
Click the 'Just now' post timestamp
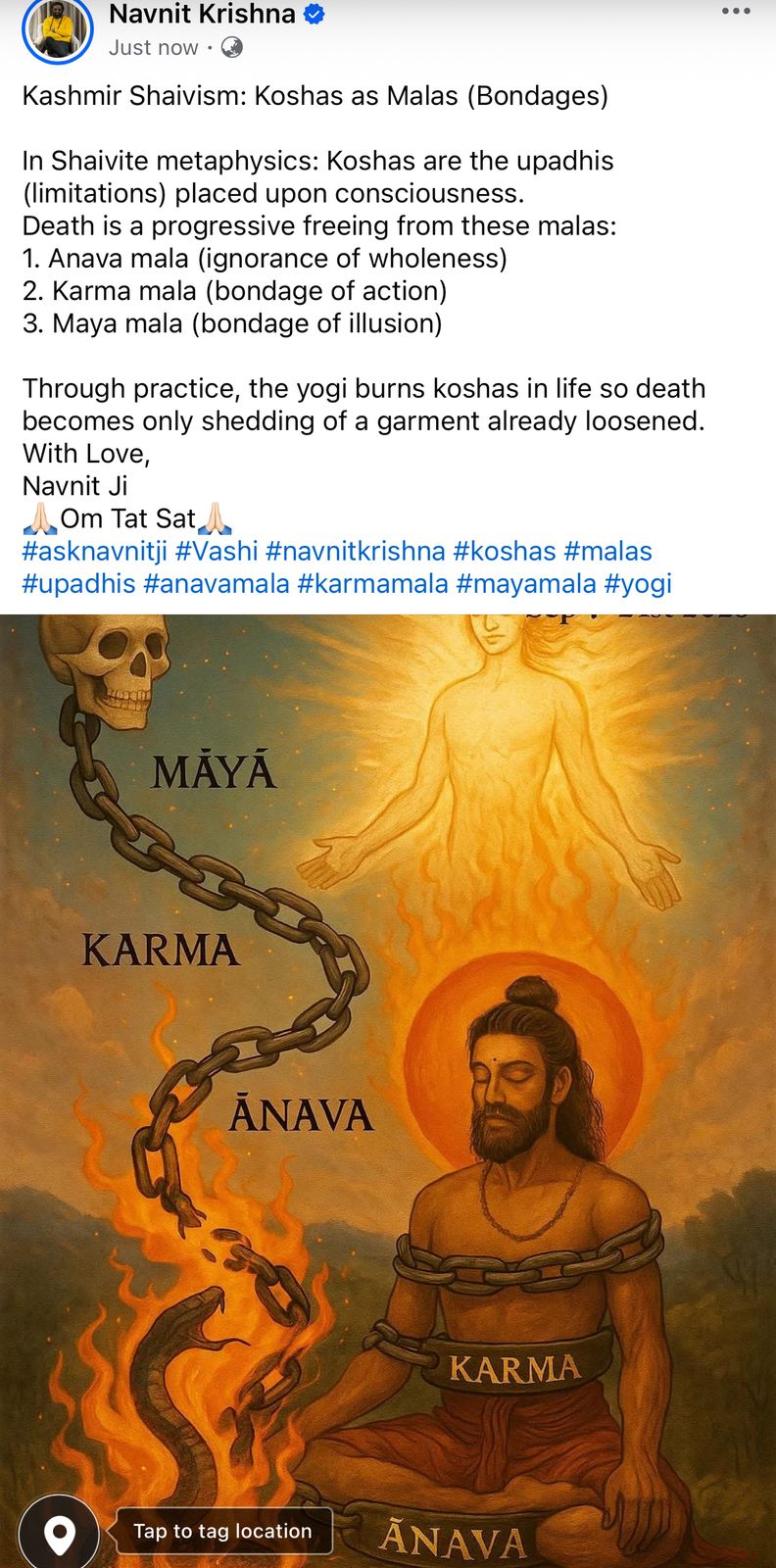pyautogui.click(x=154, y=47)
